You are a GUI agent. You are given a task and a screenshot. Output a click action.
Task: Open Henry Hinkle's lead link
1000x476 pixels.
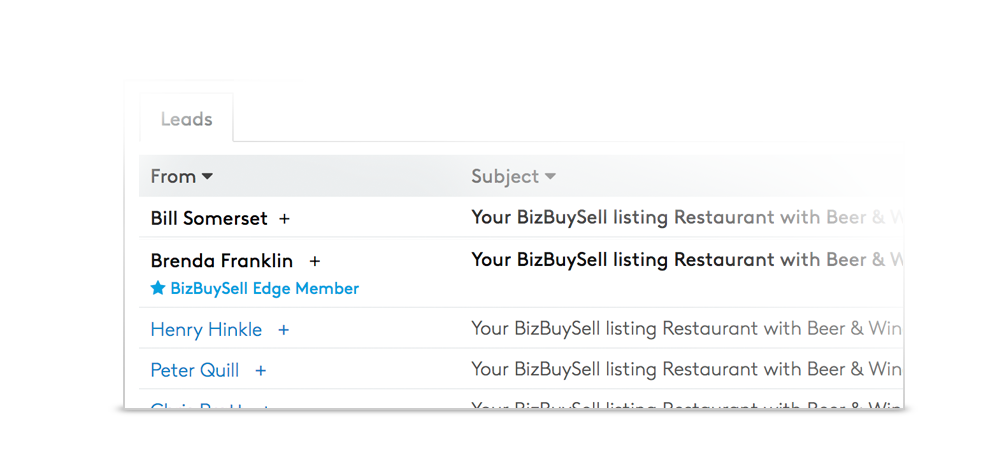pyautogui.click(x=206, y=330)
